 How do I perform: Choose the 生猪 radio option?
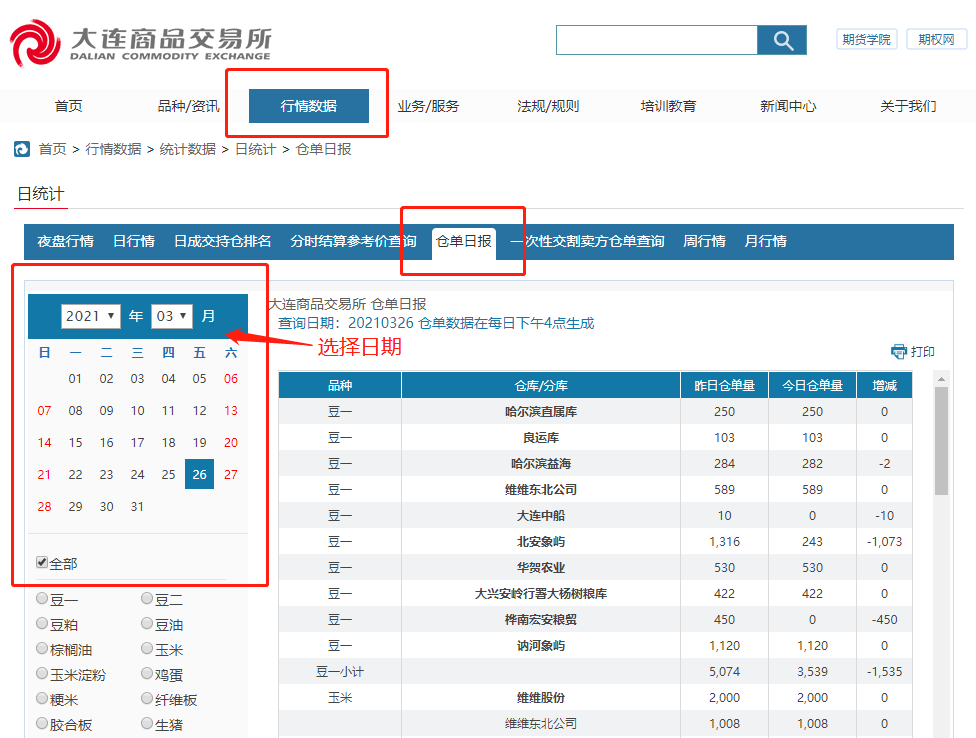[x=147, y=724]
